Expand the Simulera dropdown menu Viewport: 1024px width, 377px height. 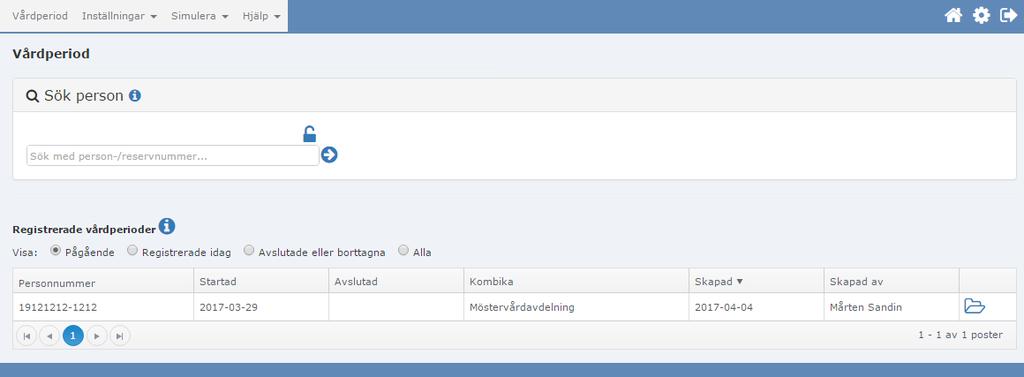(x=200, y=16)
